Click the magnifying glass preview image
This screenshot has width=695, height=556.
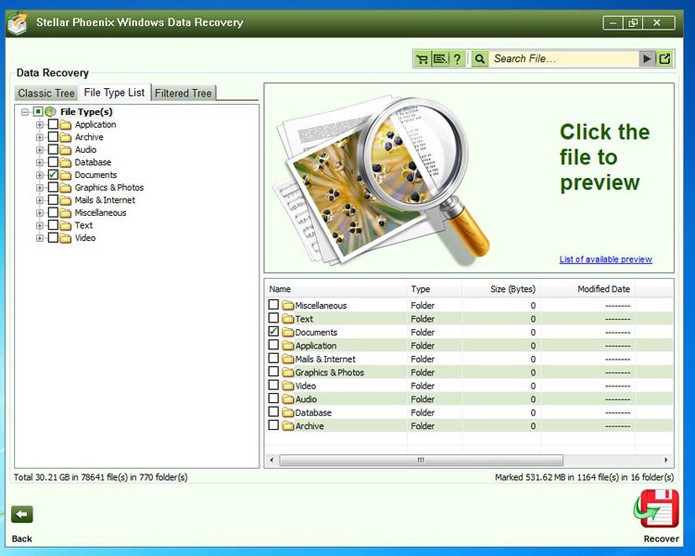(x=382, y=180)
